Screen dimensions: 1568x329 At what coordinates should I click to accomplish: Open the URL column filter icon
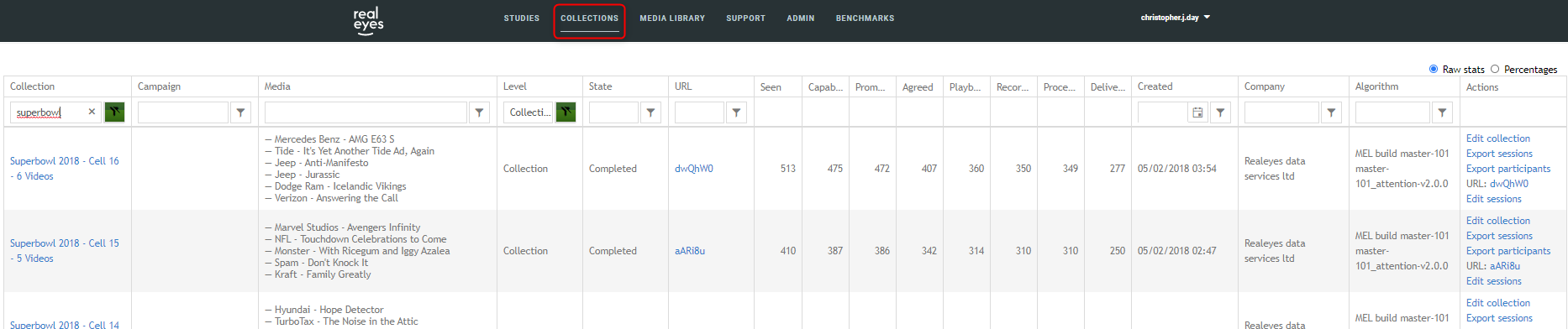[x=737, y=112]
